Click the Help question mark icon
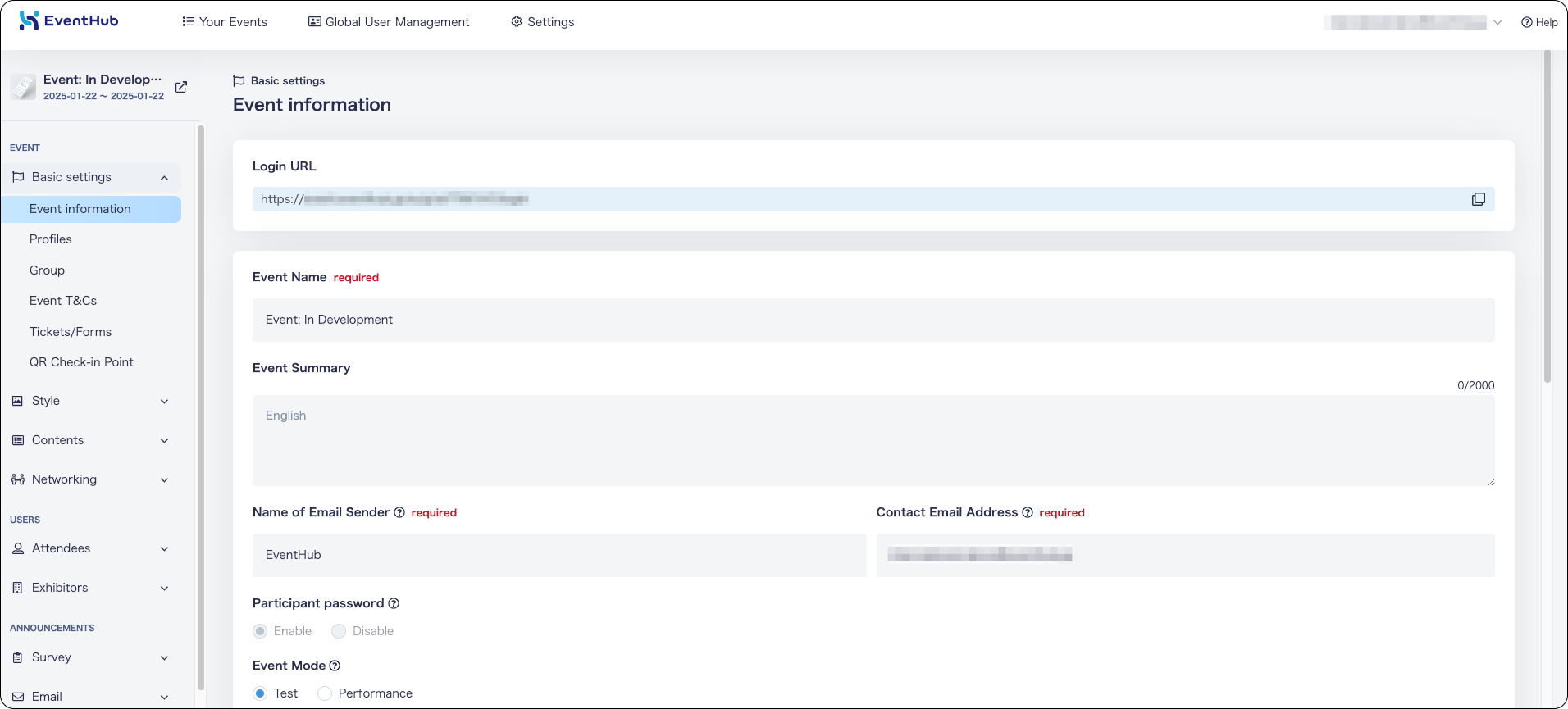 pyautogui.click(x=1527, y=22)
